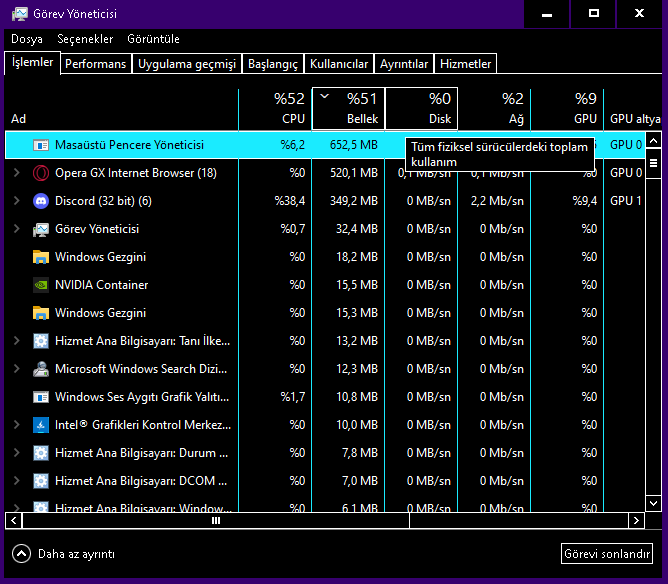Image resolution: width=668 pixels, height=584 pixels.
Task: Click the Opera GX Internet Browser icon
Action: (x=41, y=173)
